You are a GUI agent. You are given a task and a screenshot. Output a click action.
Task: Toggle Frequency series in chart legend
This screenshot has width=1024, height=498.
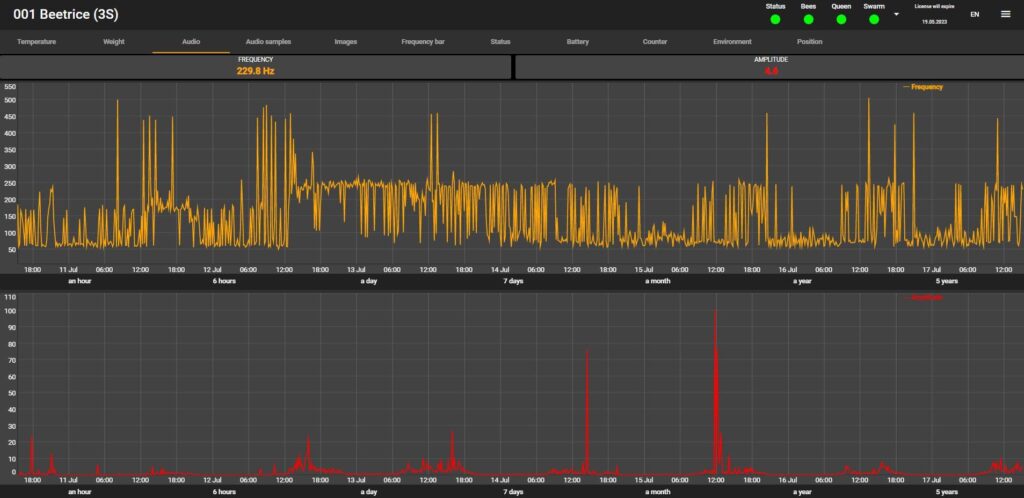(923, 87)
